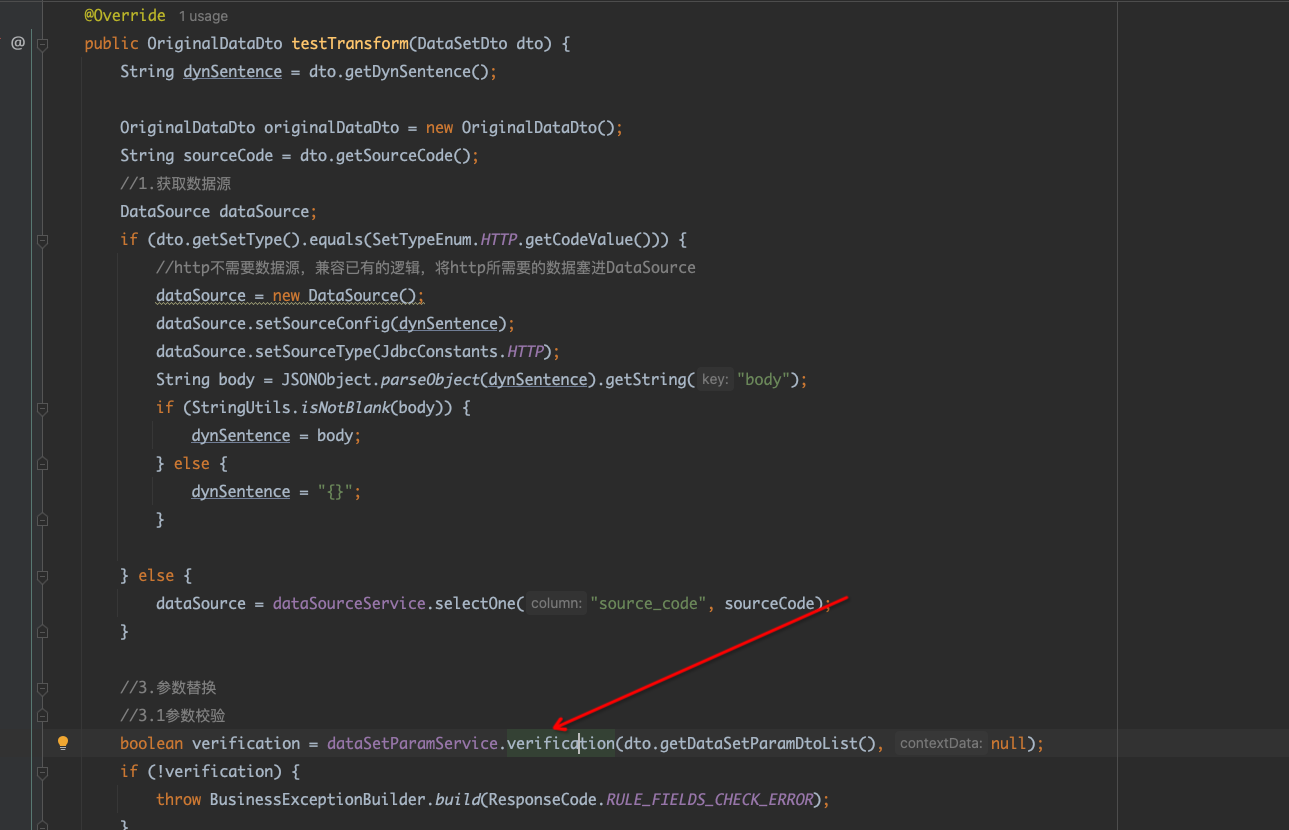Click the "source_code" string literal
The height and width of the screenshot is (830, 1289).
coord(649,603)
